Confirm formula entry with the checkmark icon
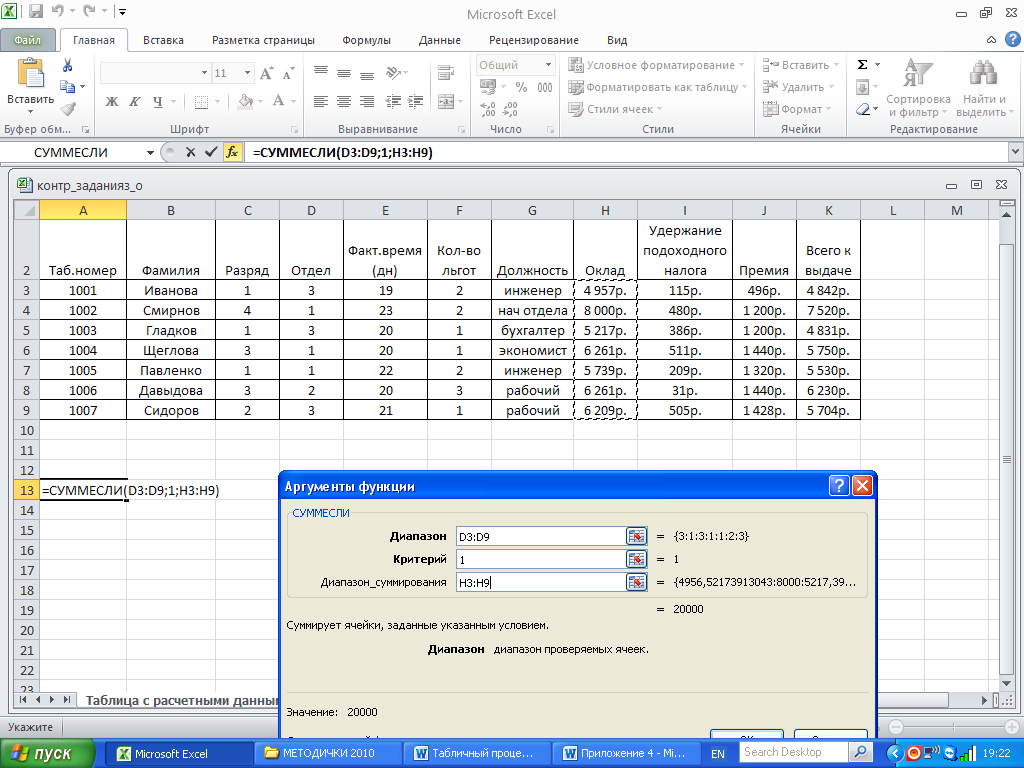The width and height of the screenshot is (1024, 768). [210, 152]
